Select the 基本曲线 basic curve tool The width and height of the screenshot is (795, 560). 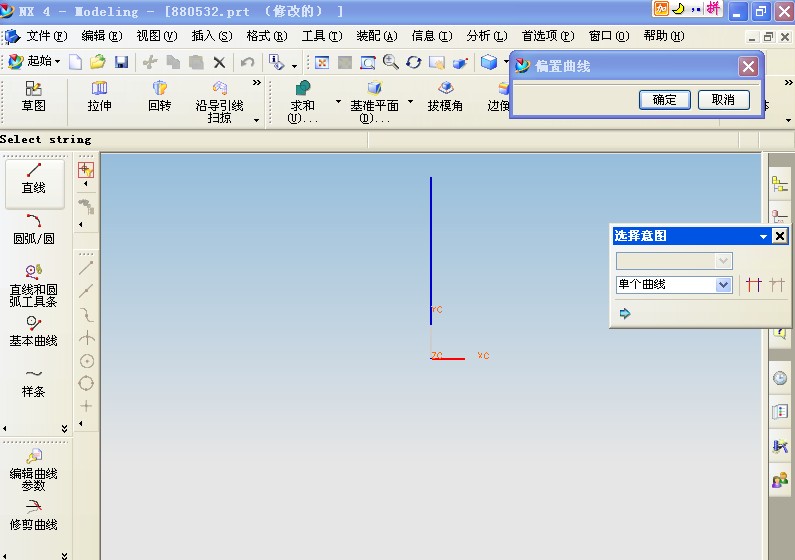(33, 331)
